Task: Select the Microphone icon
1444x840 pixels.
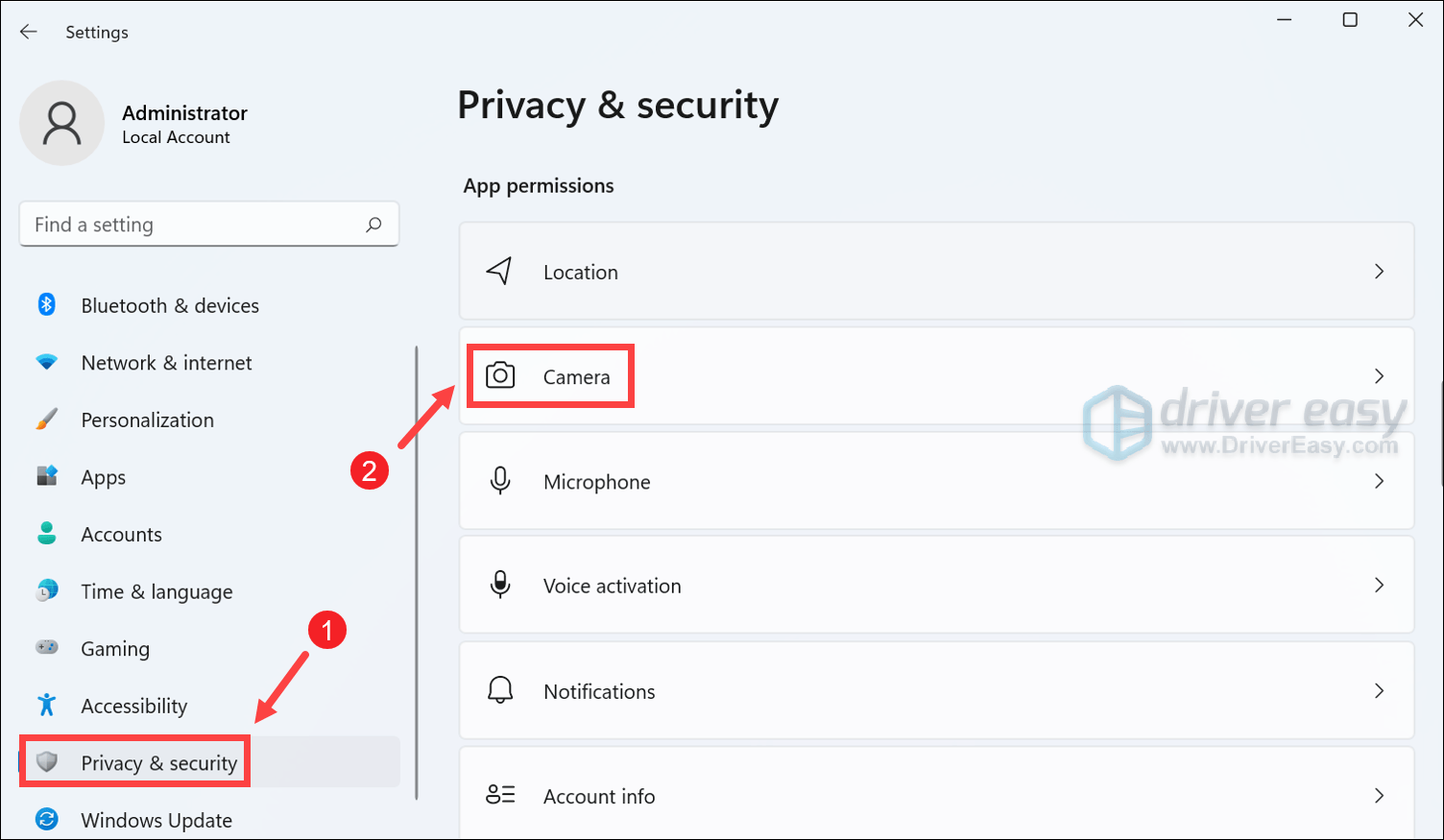Action: click(500, 481)
